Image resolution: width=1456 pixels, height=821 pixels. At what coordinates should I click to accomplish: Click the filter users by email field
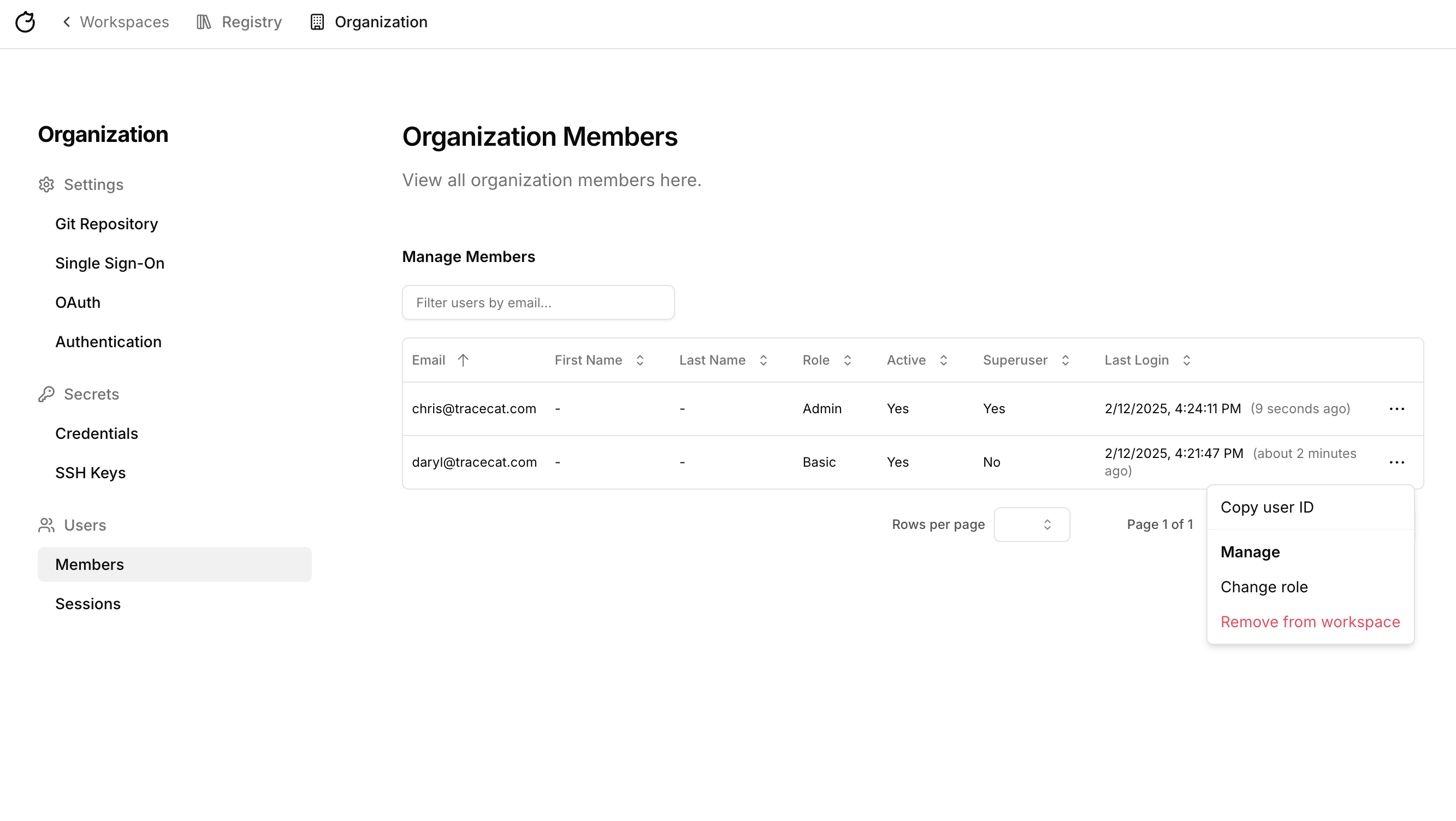tap(538, 303)
